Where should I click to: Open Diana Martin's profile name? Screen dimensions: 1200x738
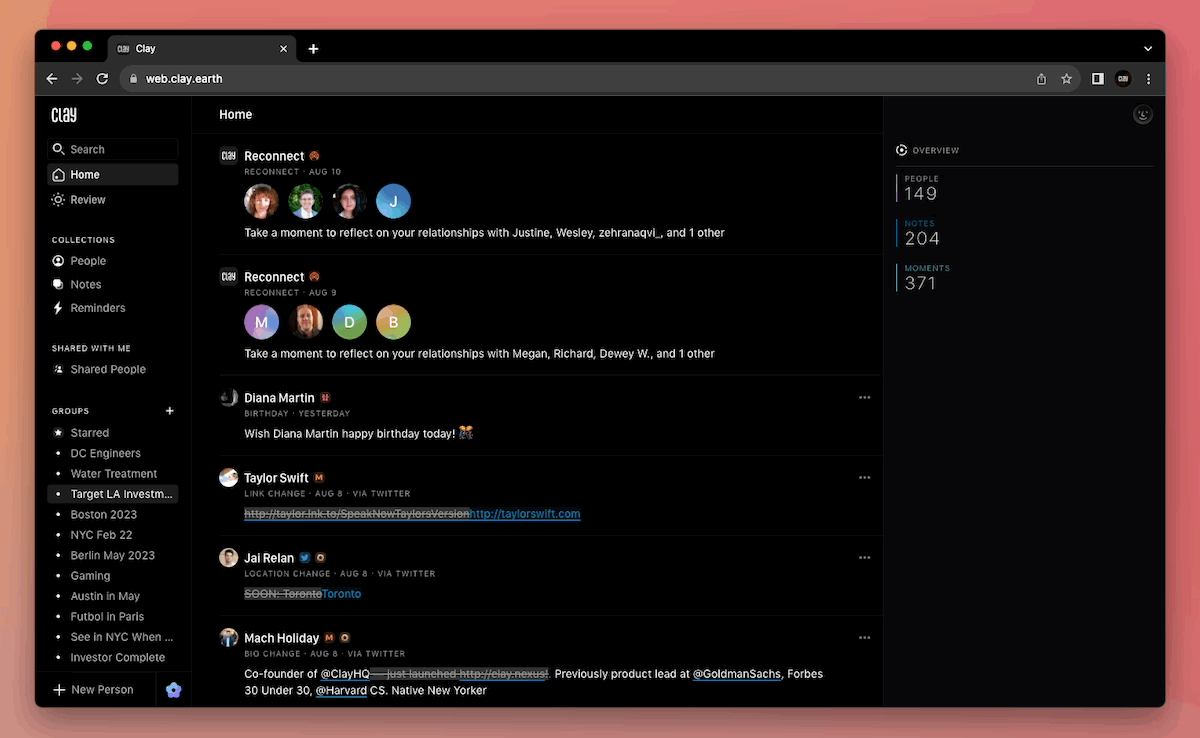279,398
